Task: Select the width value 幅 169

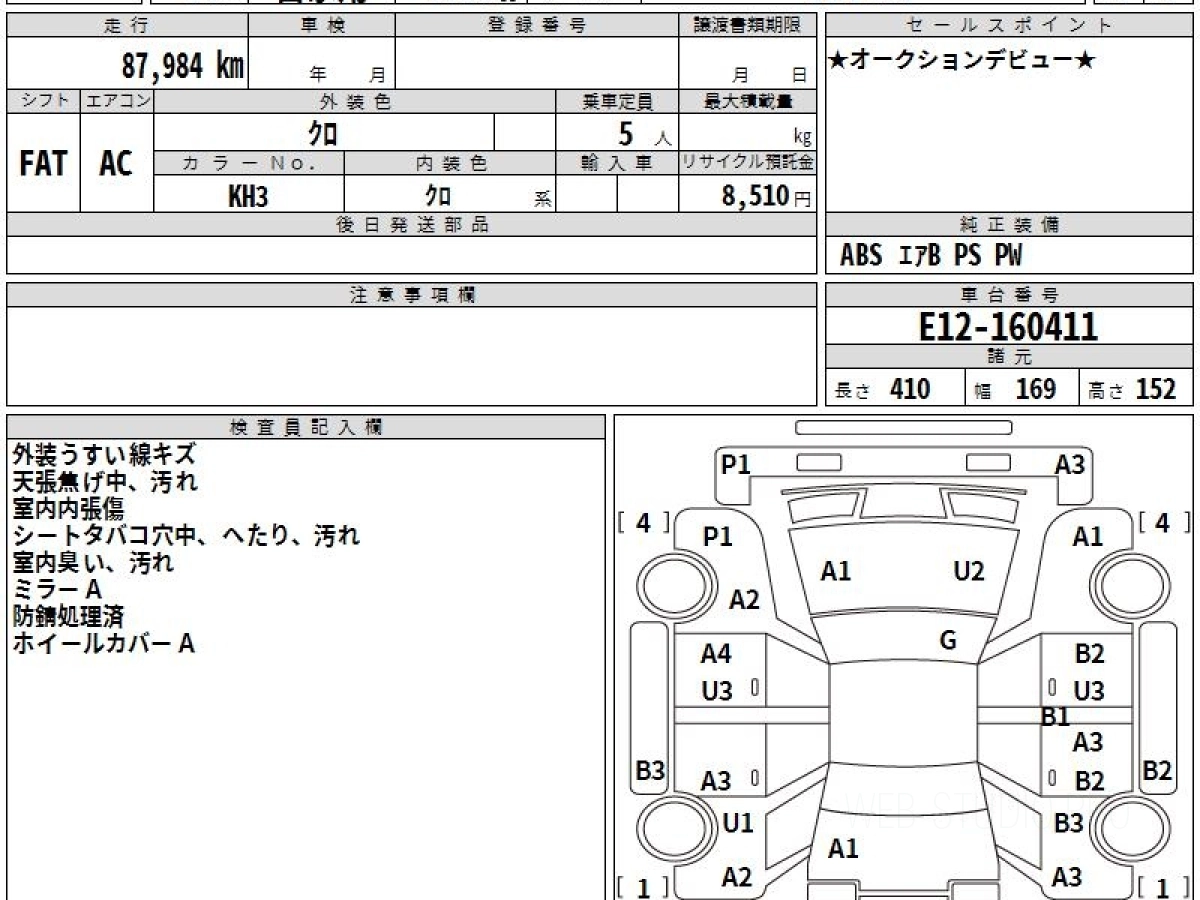Action: pyautogui.click(x=1016, y=389)
